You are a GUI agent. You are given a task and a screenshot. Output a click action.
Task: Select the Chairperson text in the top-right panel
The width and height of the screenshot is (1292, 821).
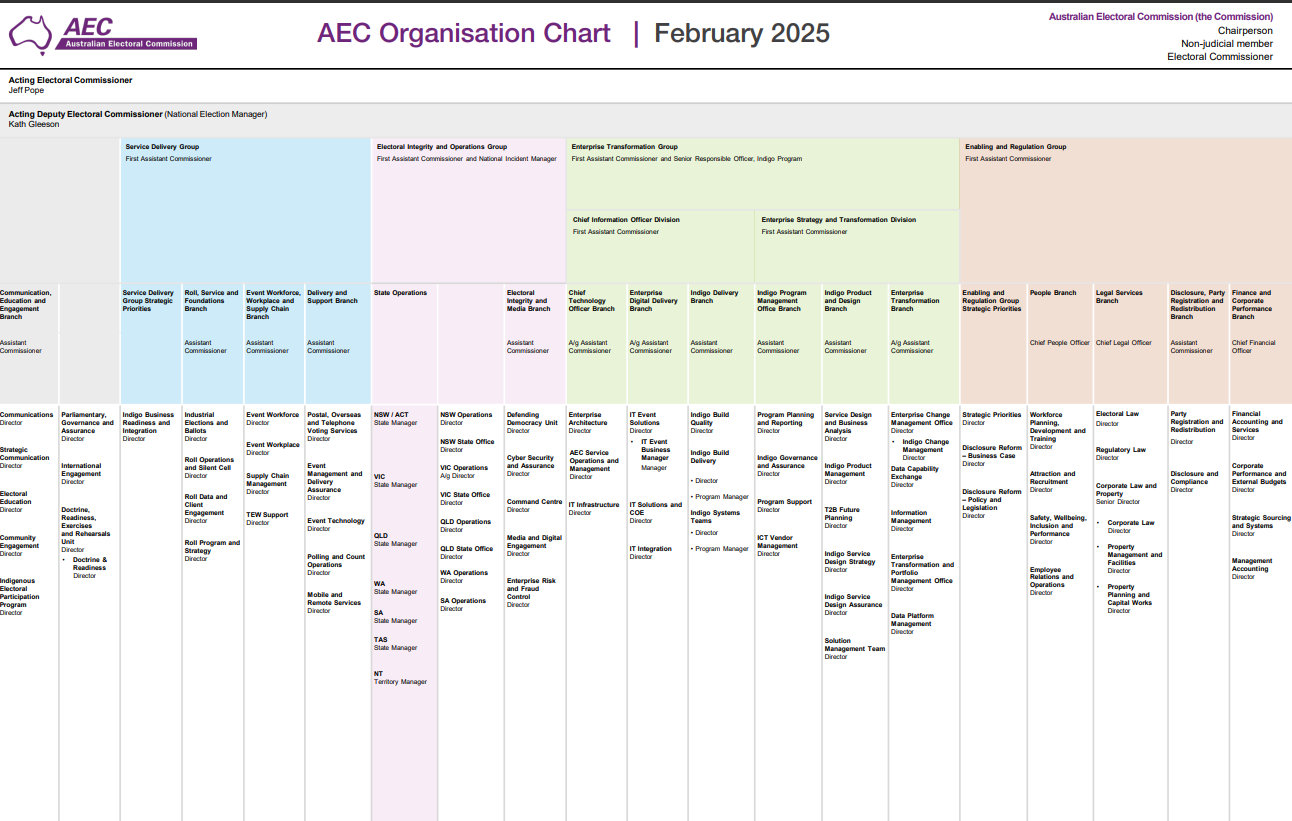pyautogui.click(x=1243, y=30)
